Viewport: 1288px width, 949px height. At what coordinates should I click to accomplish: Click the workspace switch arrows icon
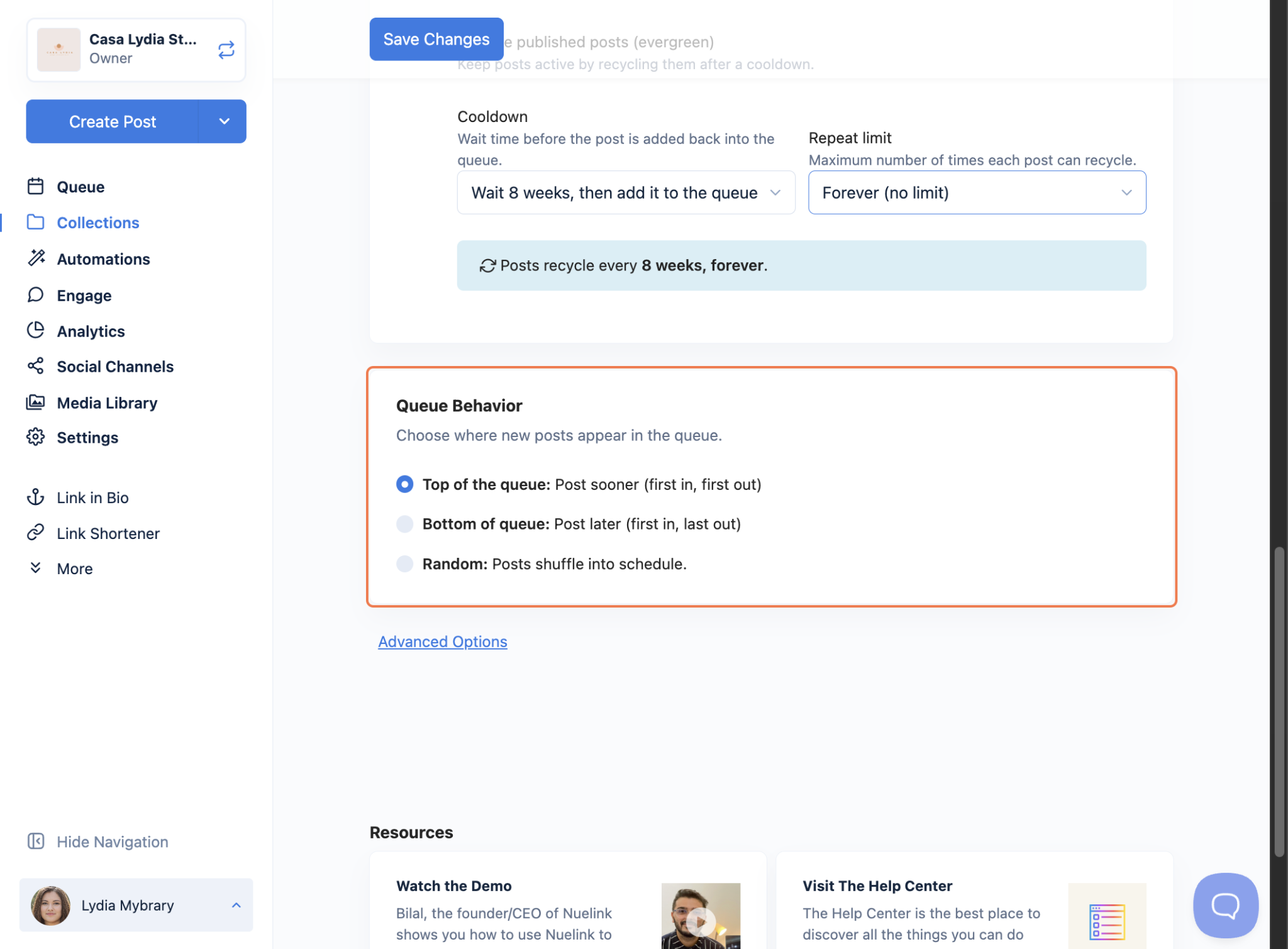pos(226,50)
